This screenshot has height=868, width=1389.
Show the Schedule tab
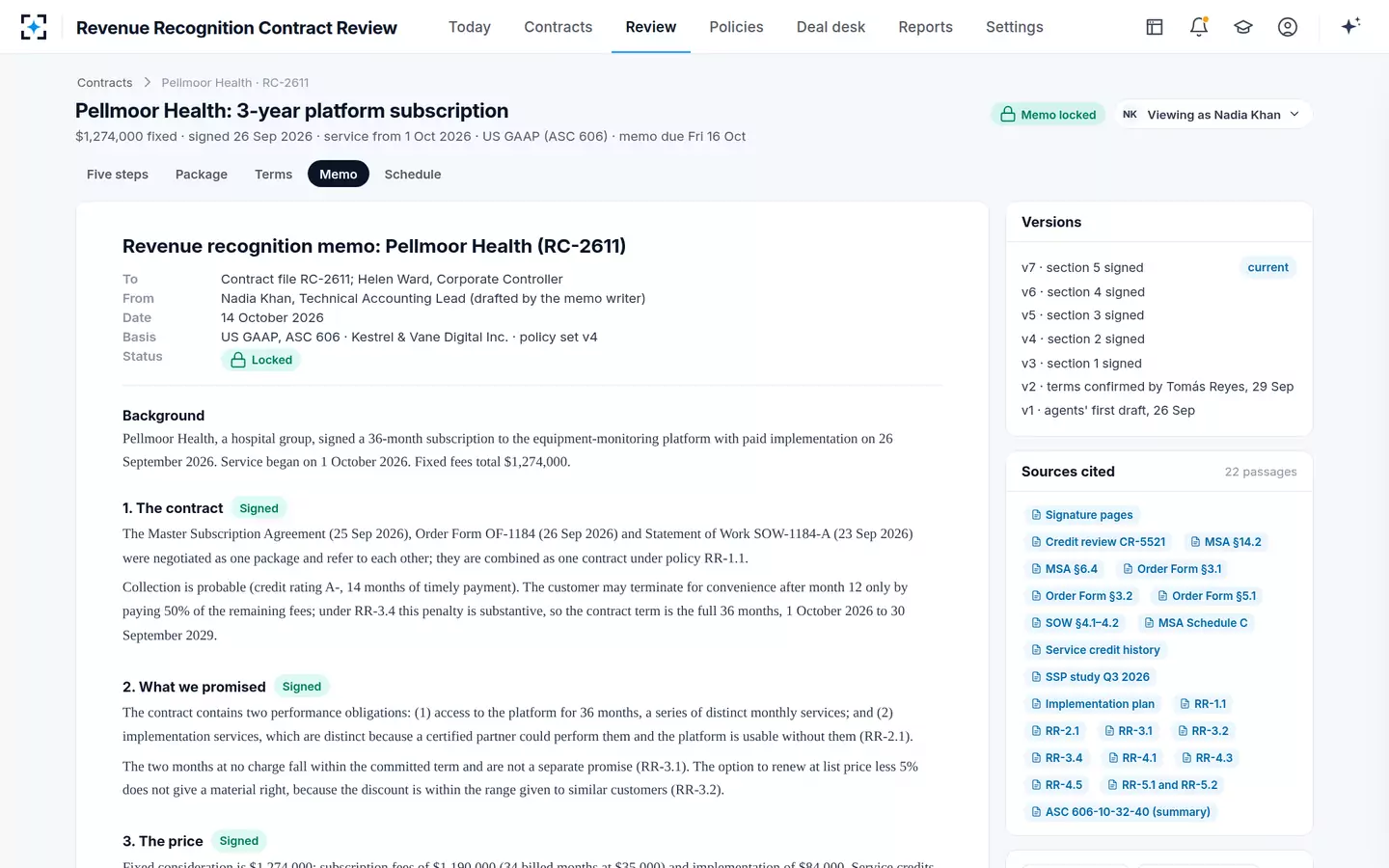pyautogui.click(x=413, y=175)
